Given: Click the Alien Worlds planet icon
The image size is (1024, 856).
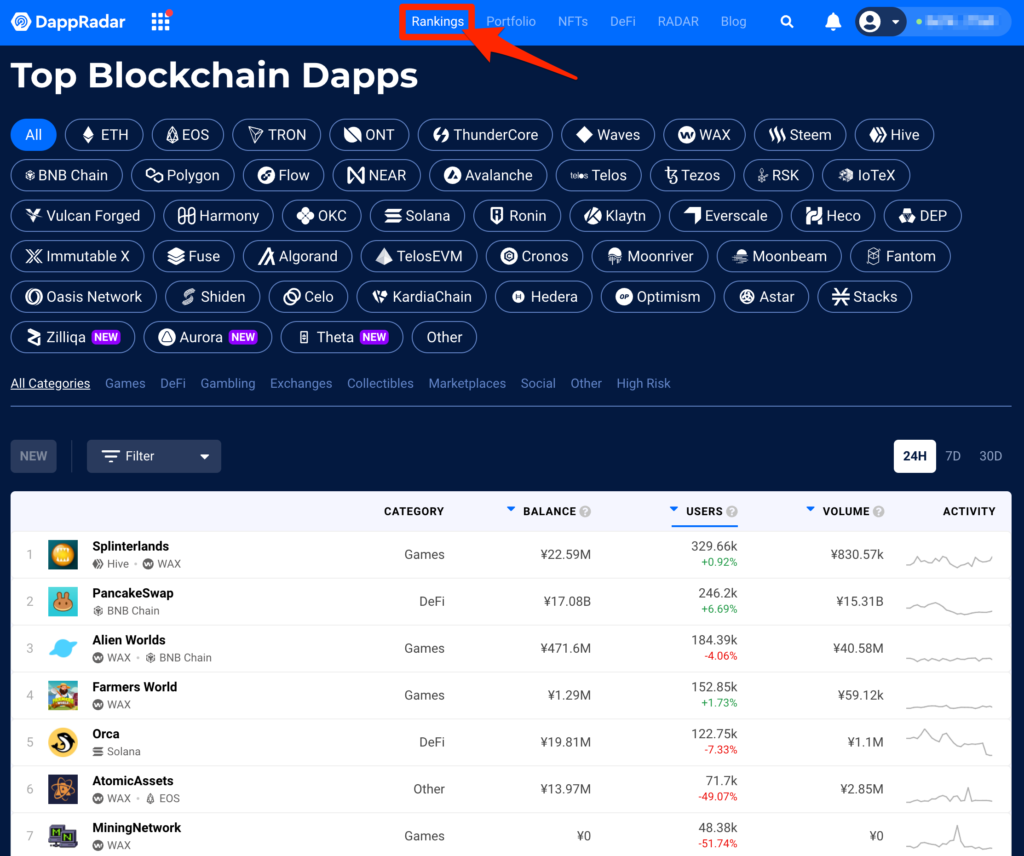Looking at the screenshot, I should tap(63, 648).
